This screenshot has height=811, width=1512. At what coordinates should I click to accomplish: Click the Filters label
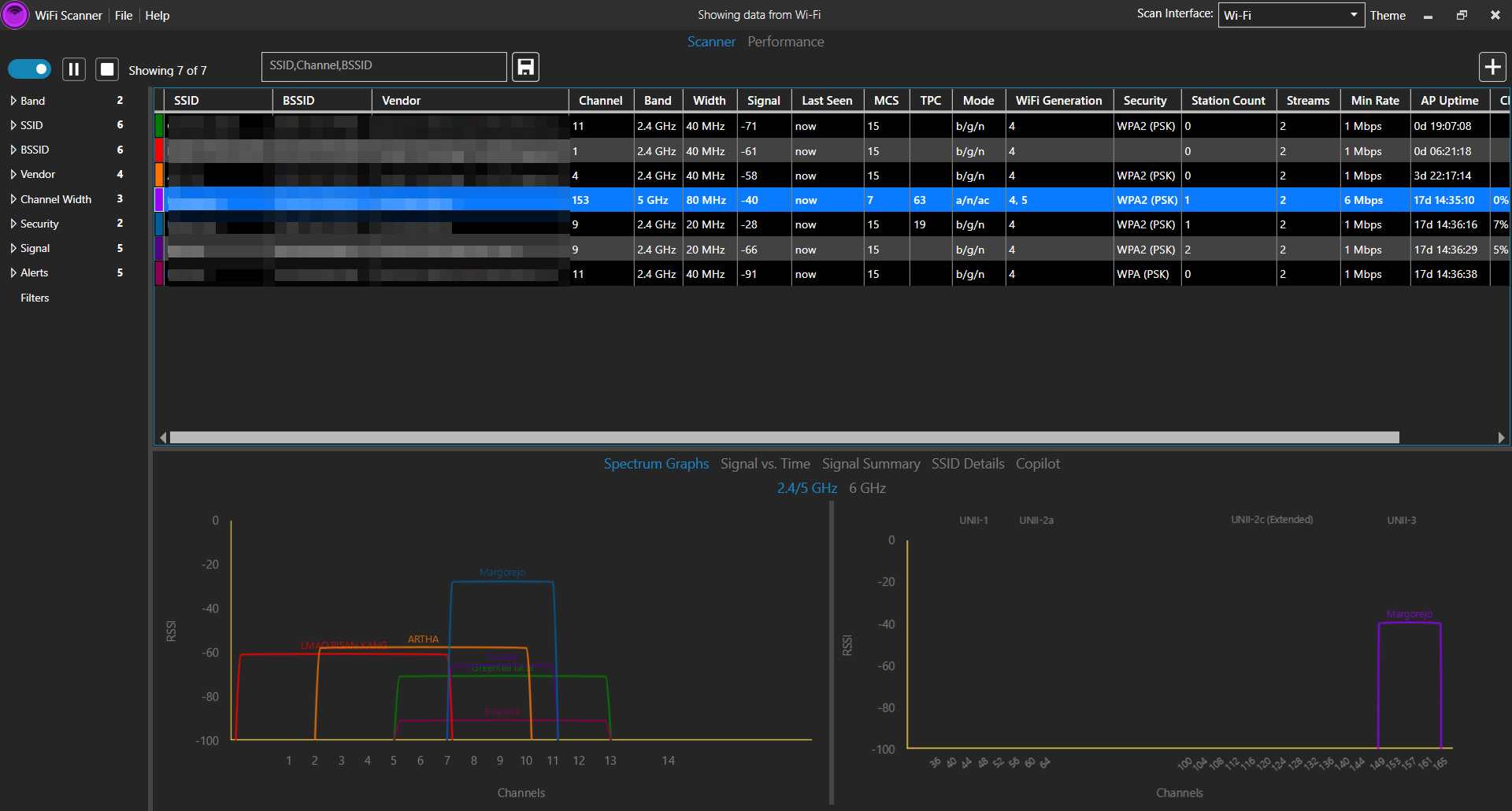[35, 298]
